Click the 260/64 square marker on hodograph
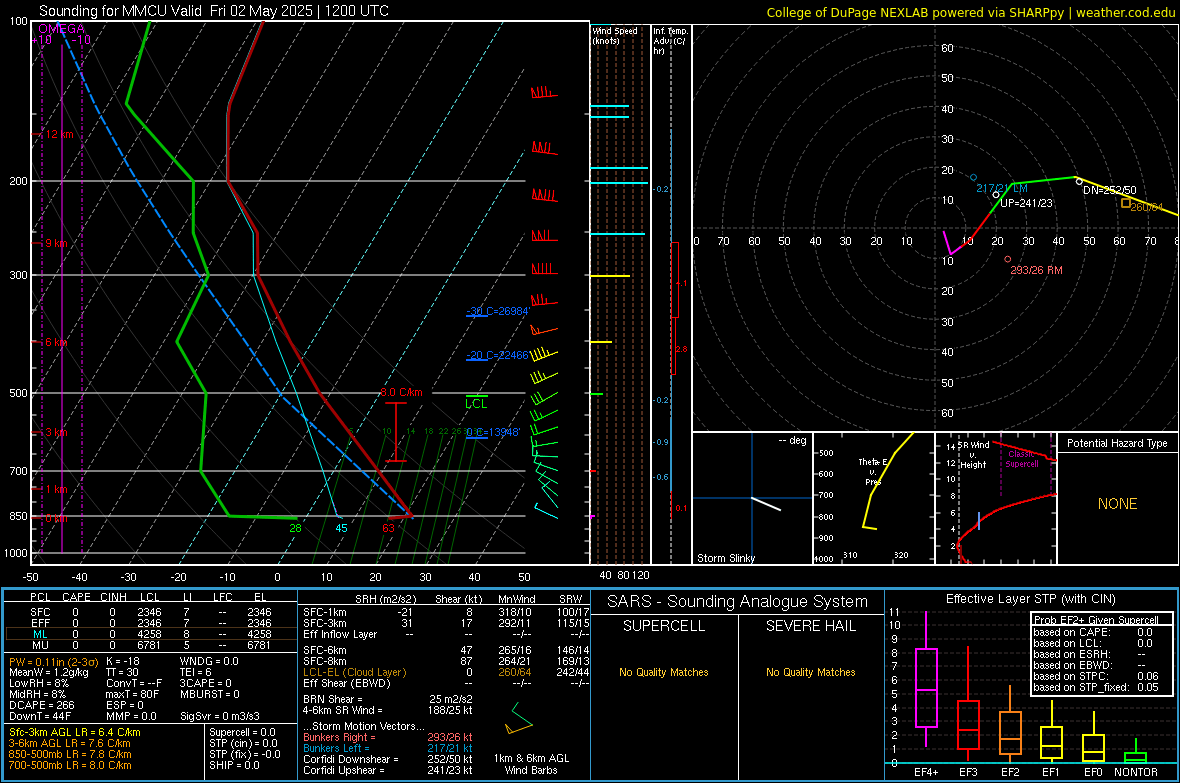The image size is (1180, 783). coord(1126,203)
